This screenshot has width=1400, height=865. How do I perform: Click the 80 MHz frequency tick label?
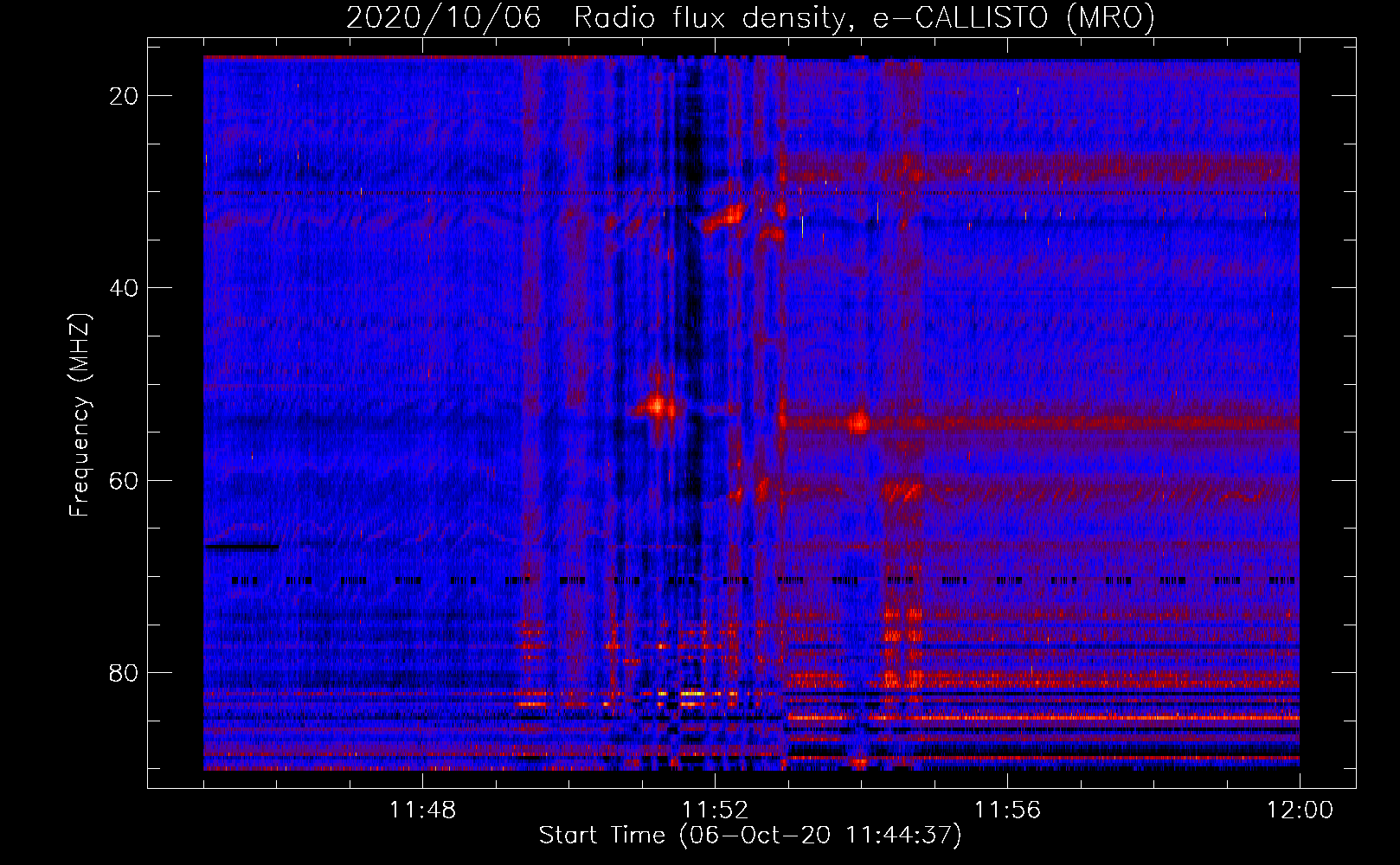point(124,672)
